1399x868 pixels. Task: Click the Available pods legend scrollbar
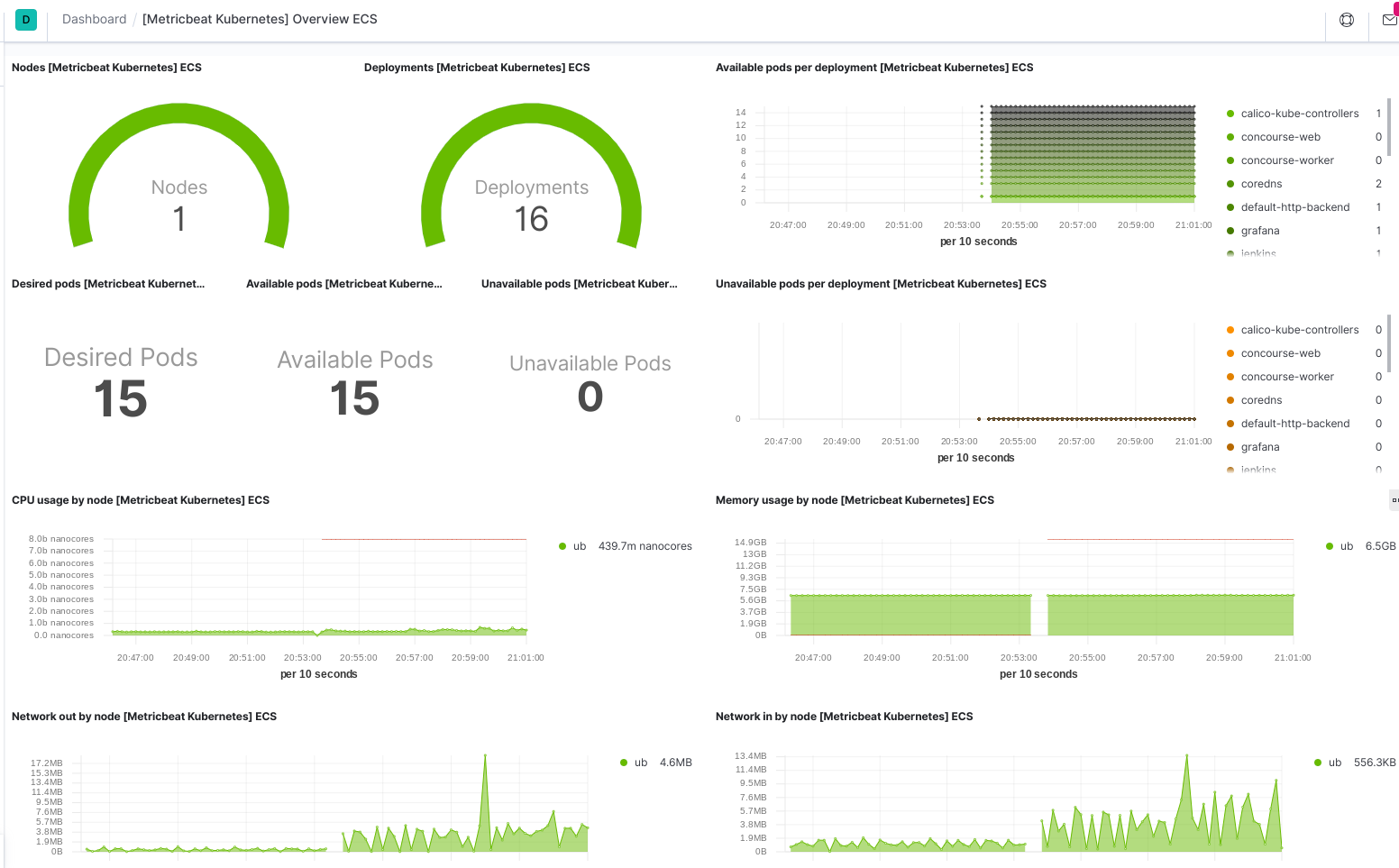(x=1389, y=127)
